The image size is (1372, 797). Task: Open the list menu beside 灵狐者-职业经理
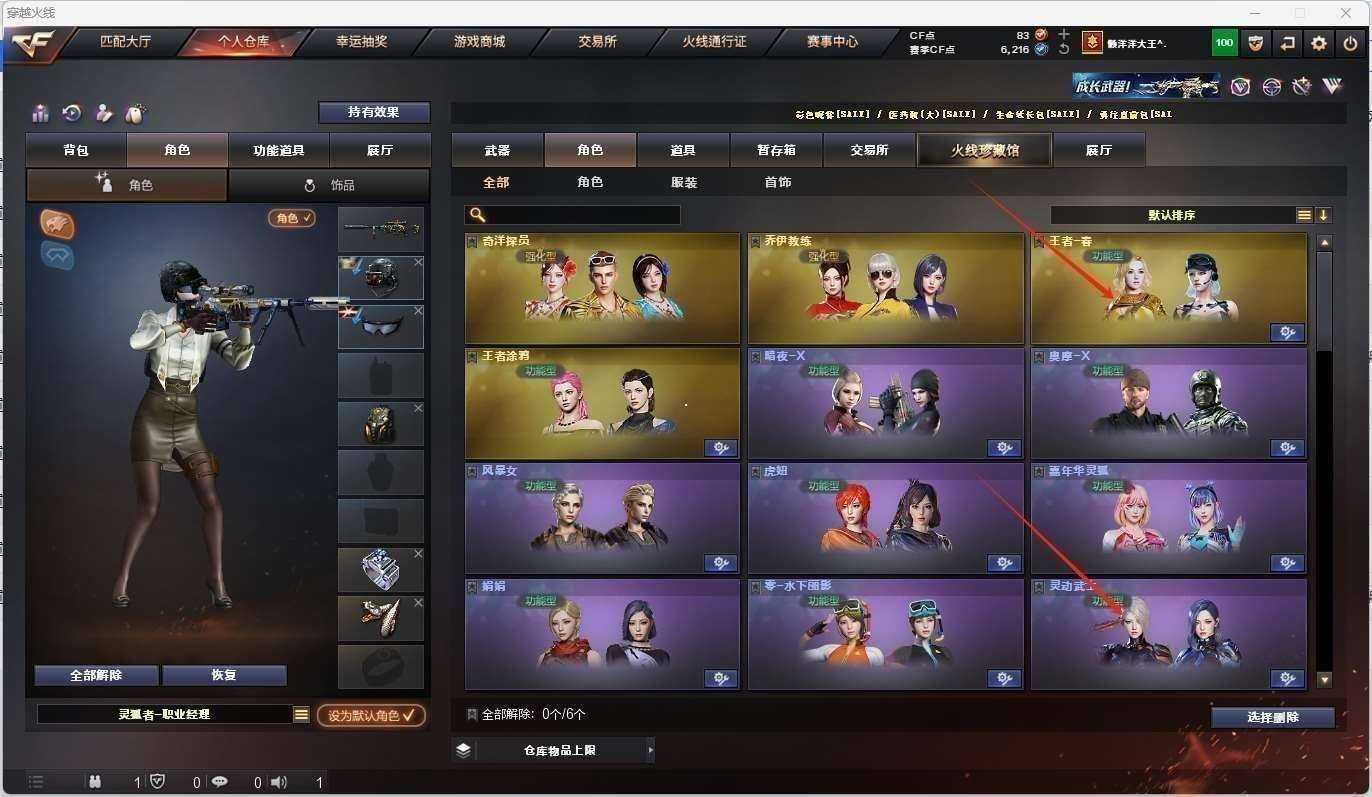(x=301, y=714)
